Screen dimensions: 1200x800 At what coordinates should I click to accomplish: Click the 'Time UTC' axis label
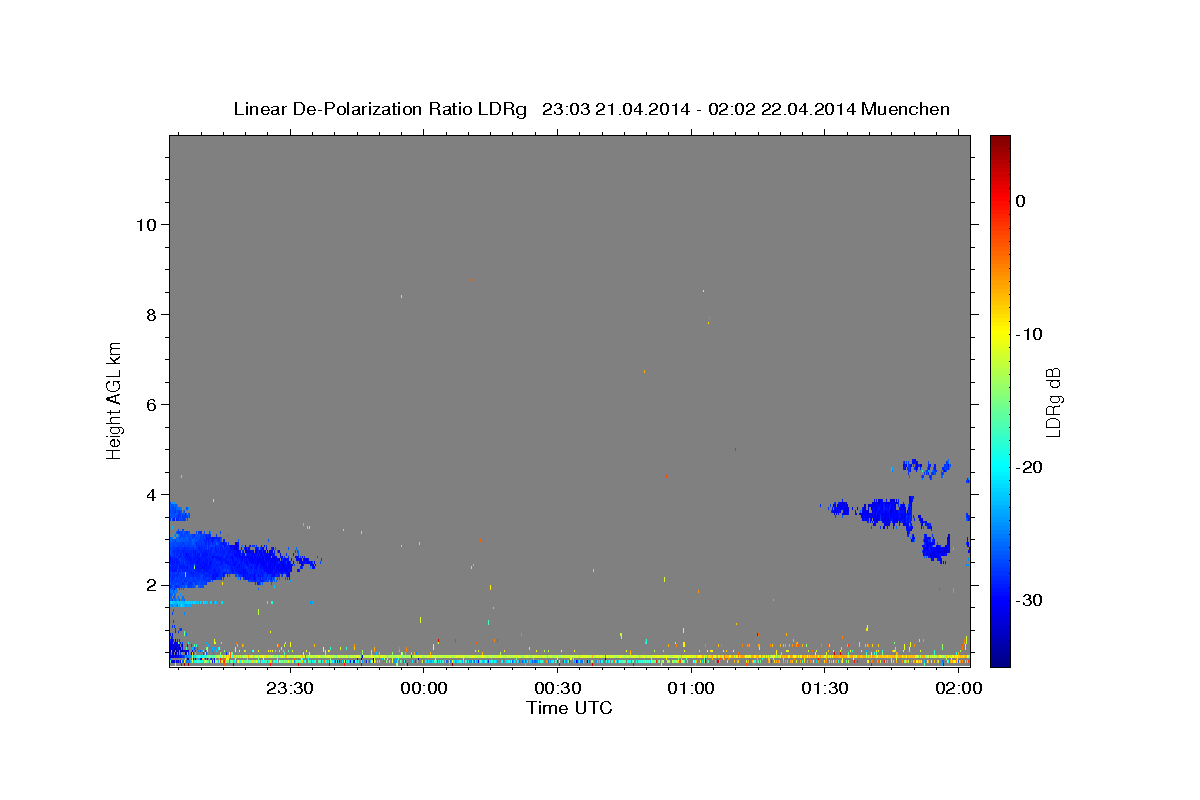[x=569, y=708]
